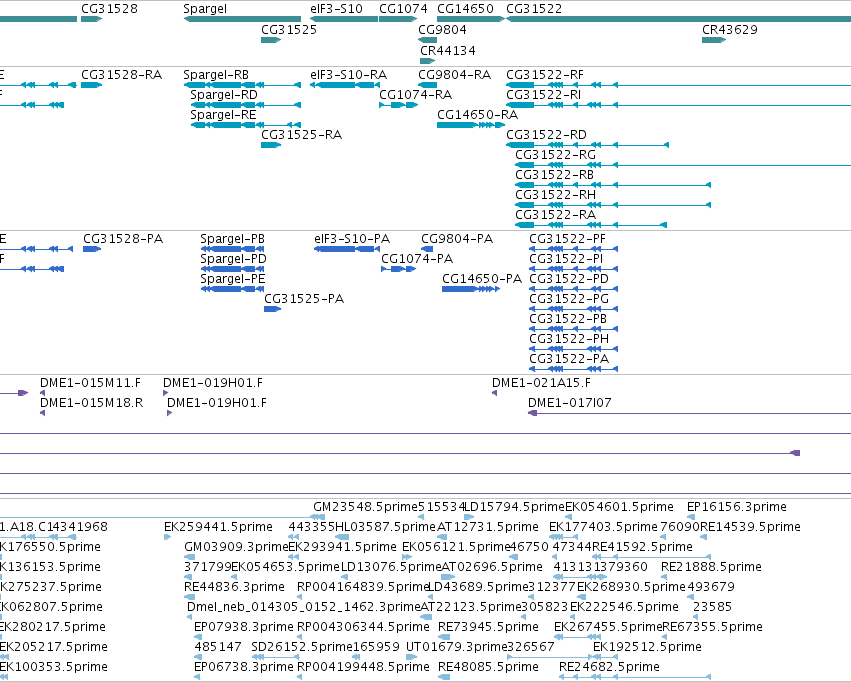Select transcript eIF3-S10-RA
Viewport: 851px width, 682px height.
[x=345, y=85]
